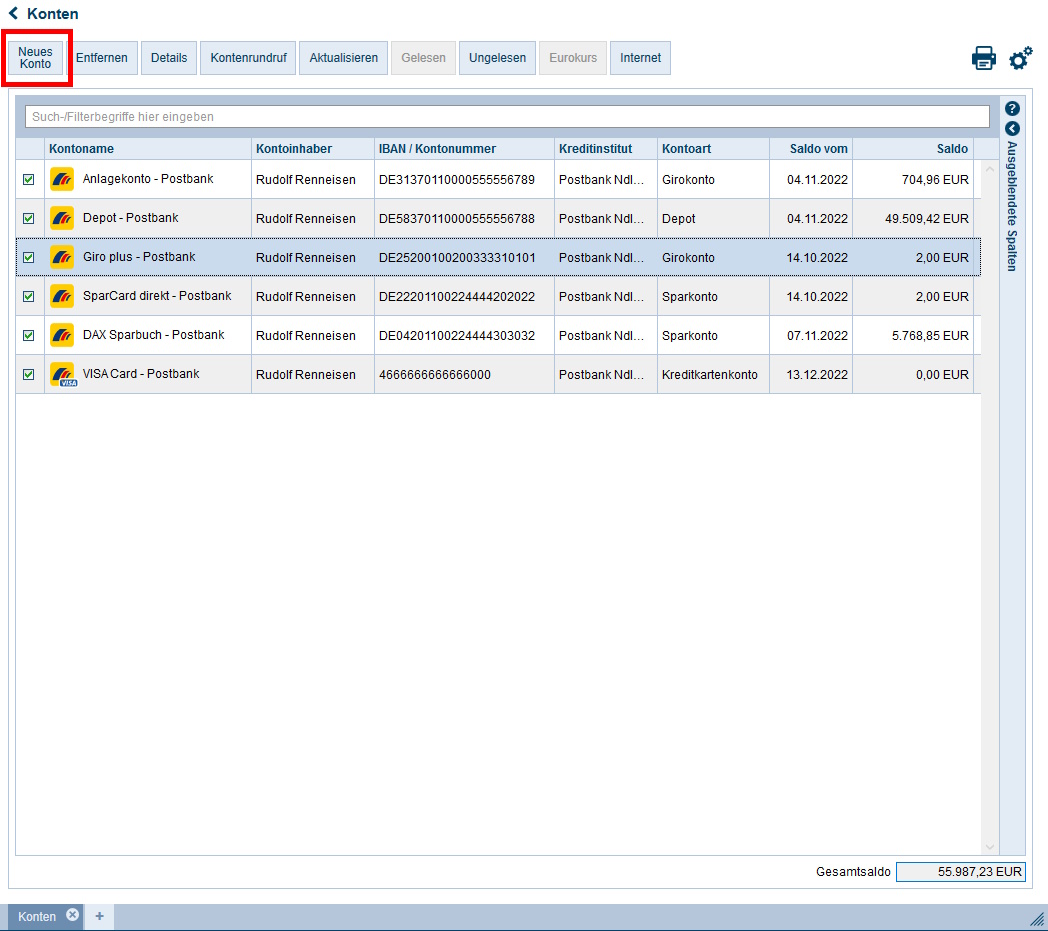The height and width of the screenshot is (931, 1048).
Task: Expand the Ausgeblendete Spalten side panel arrow
Action: (1012, 128)
